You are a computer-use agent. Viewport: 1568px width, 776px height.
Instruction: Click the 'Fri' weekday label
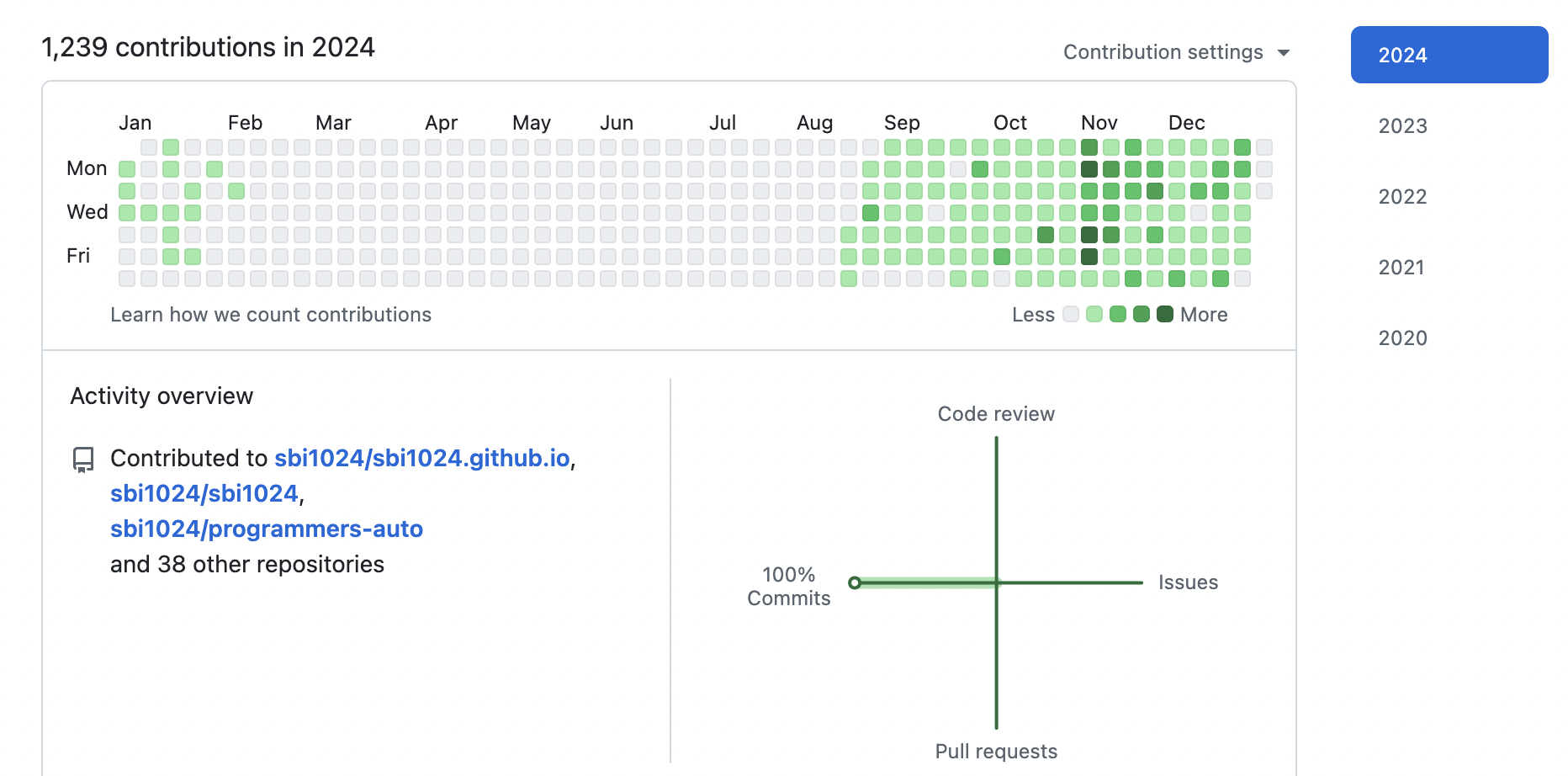(x=78, y=256)
